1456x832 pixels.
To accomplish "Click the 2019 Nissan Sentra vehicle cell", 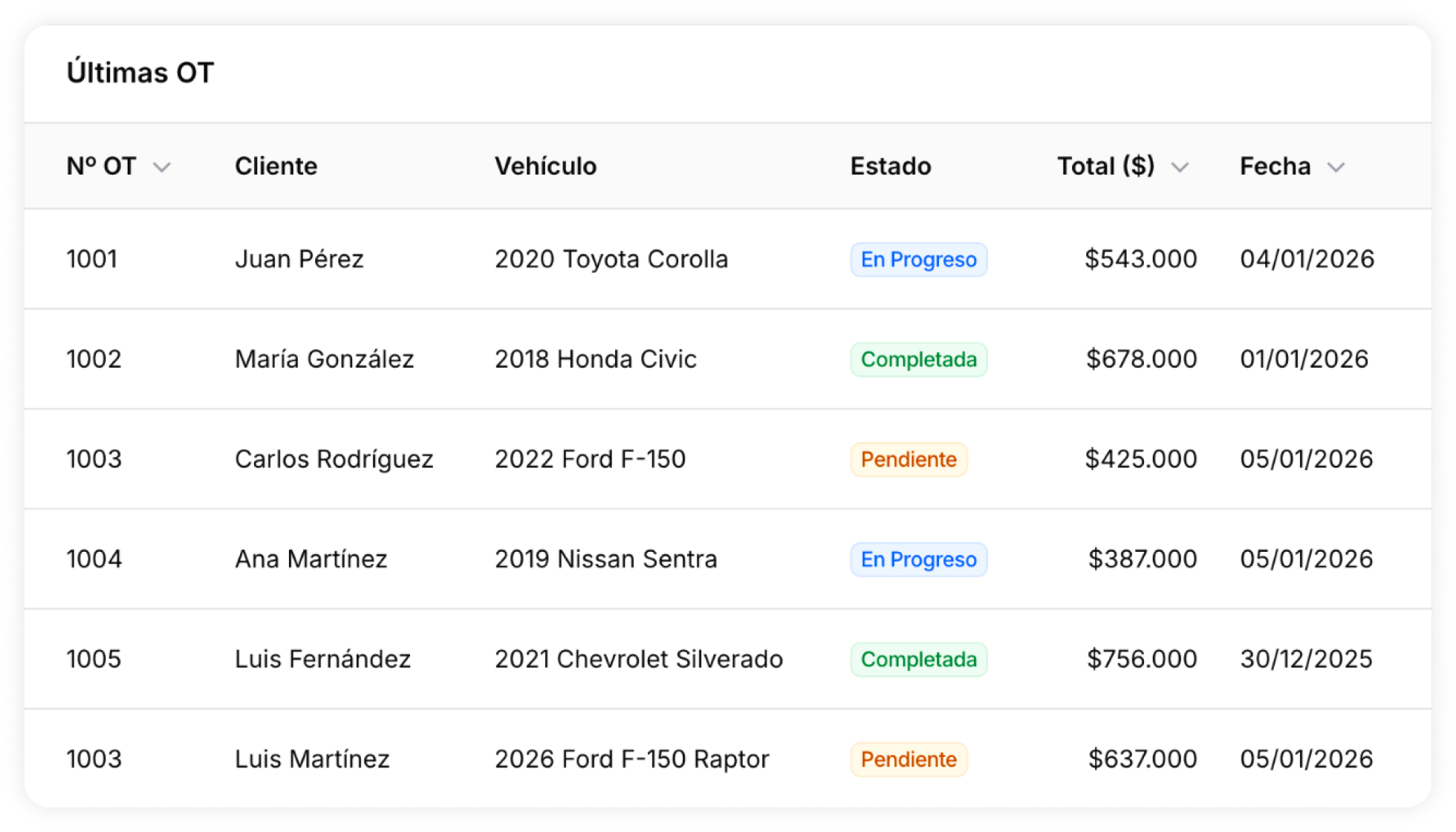I will click(605, 559).
